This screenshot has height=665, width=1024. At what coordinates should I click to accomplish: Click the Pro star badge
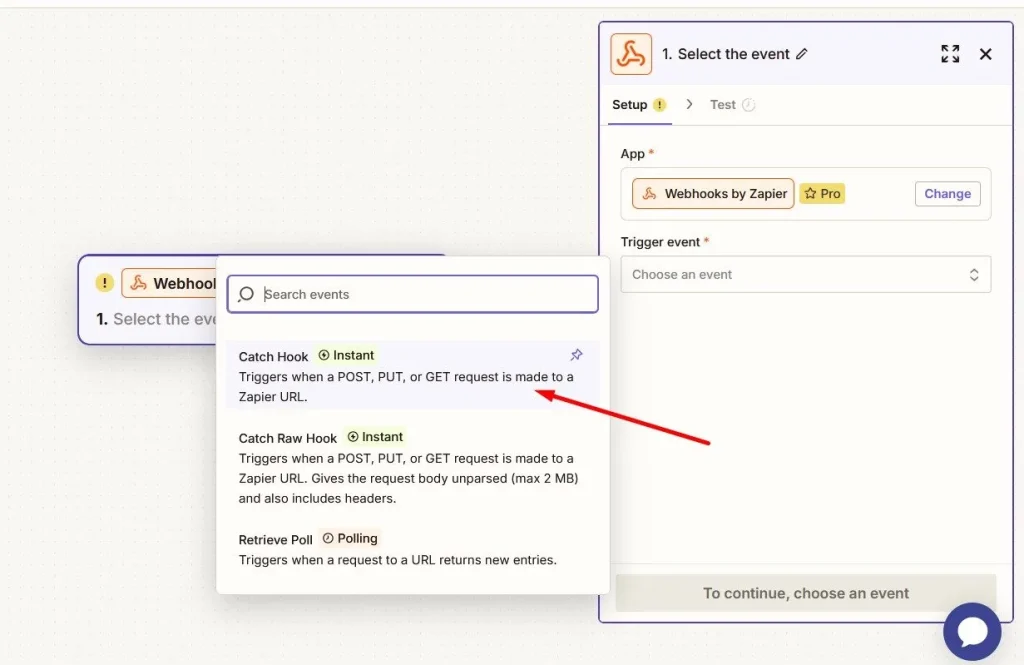[x=822, y=193]
